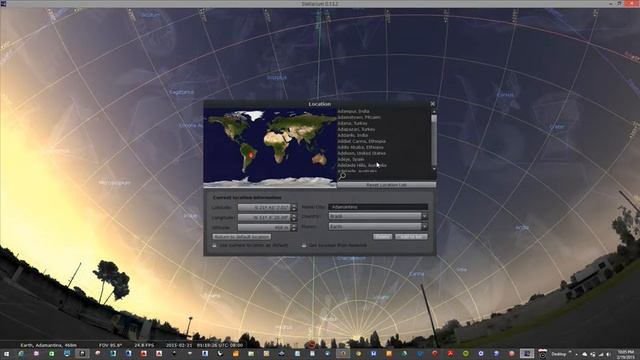Pick a spot on the world map
This screenshot has height=360, width=640.
coord(270,147)
